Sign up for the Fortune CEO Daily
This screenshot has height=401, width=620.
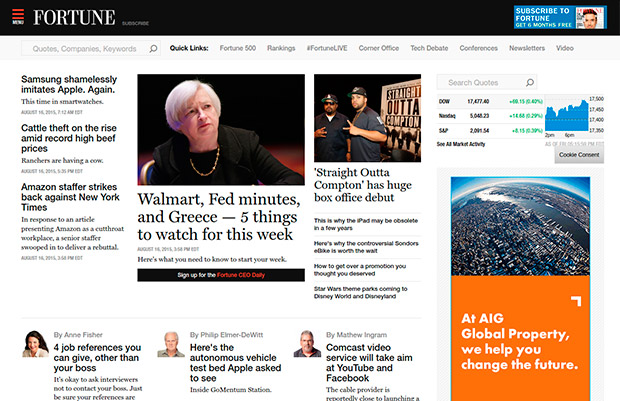[x=221, y=275]
